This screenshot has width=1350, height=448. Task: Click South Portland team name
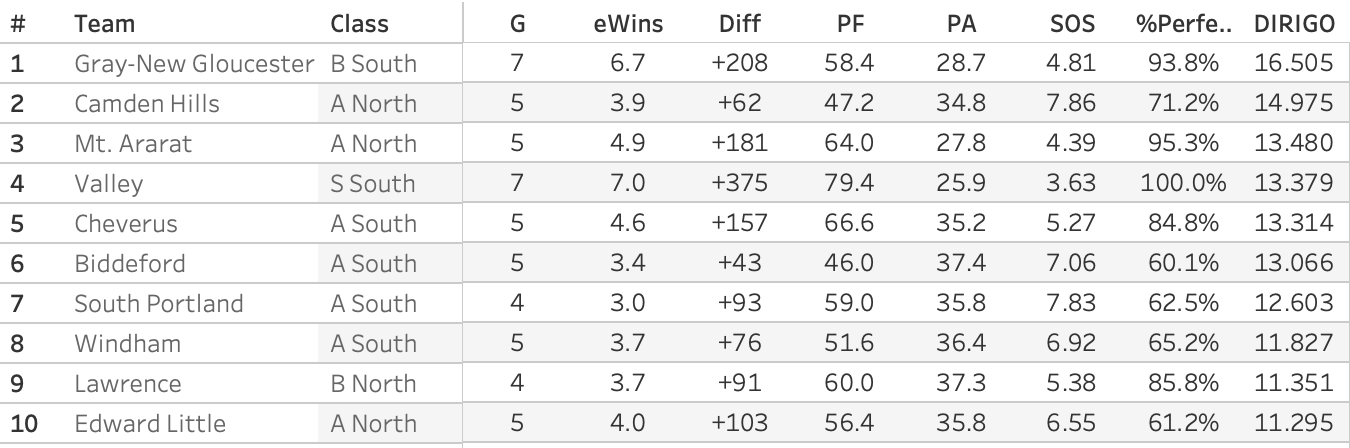[x=159, y=304]
